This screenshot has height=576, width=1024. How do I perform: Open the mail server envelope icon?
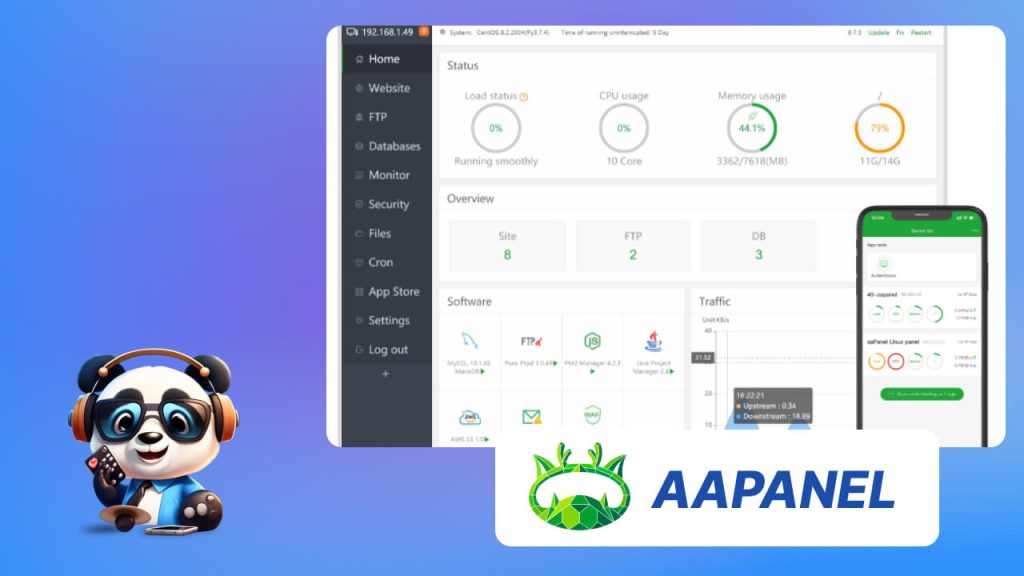pyautogui.click(x=532, y=416)
